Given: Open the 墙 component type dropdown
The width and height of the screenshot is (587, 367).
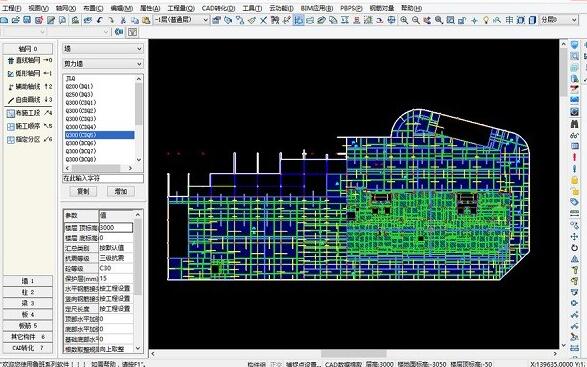Looking at the screenshot, I should click(103, 49).
